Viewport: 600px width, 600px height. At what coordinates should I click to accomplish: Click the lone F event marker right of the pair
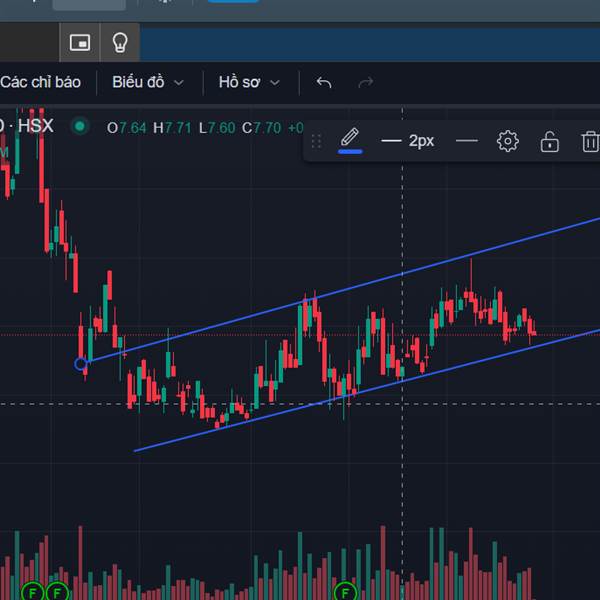345,593
